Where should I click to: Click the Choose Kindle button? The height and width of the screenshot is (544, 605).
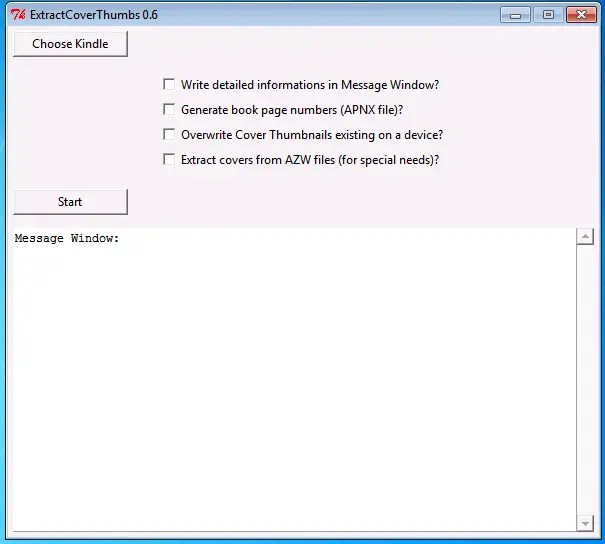point(70,44)
